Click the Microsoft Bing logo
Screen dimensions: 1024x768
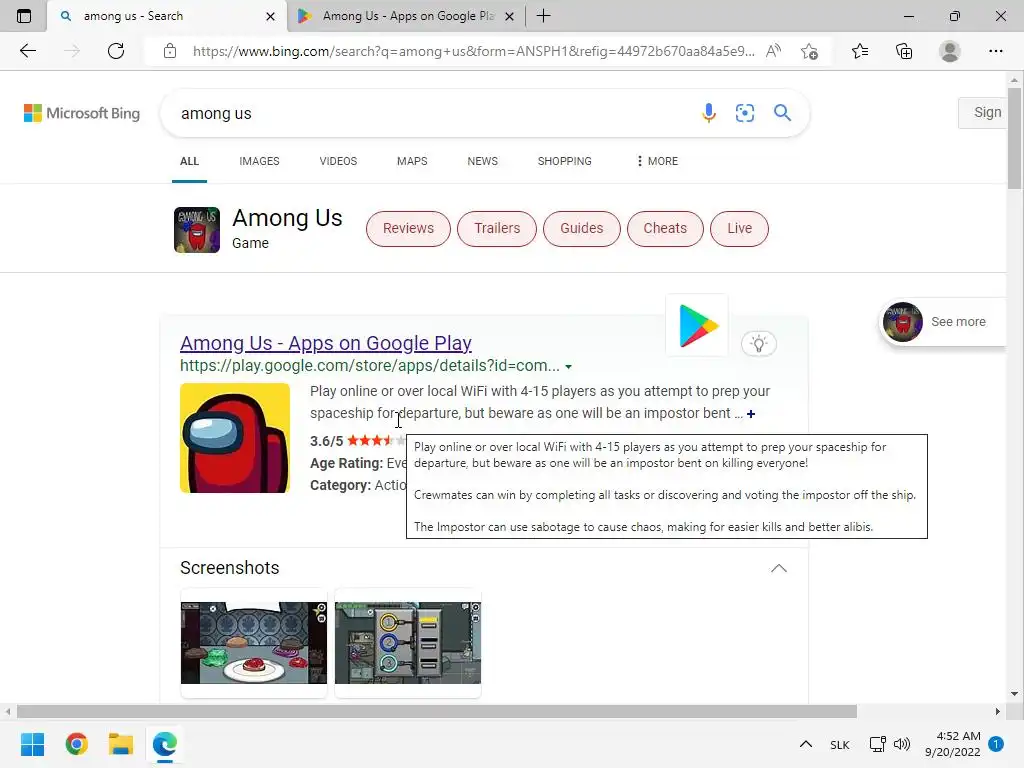82,113
